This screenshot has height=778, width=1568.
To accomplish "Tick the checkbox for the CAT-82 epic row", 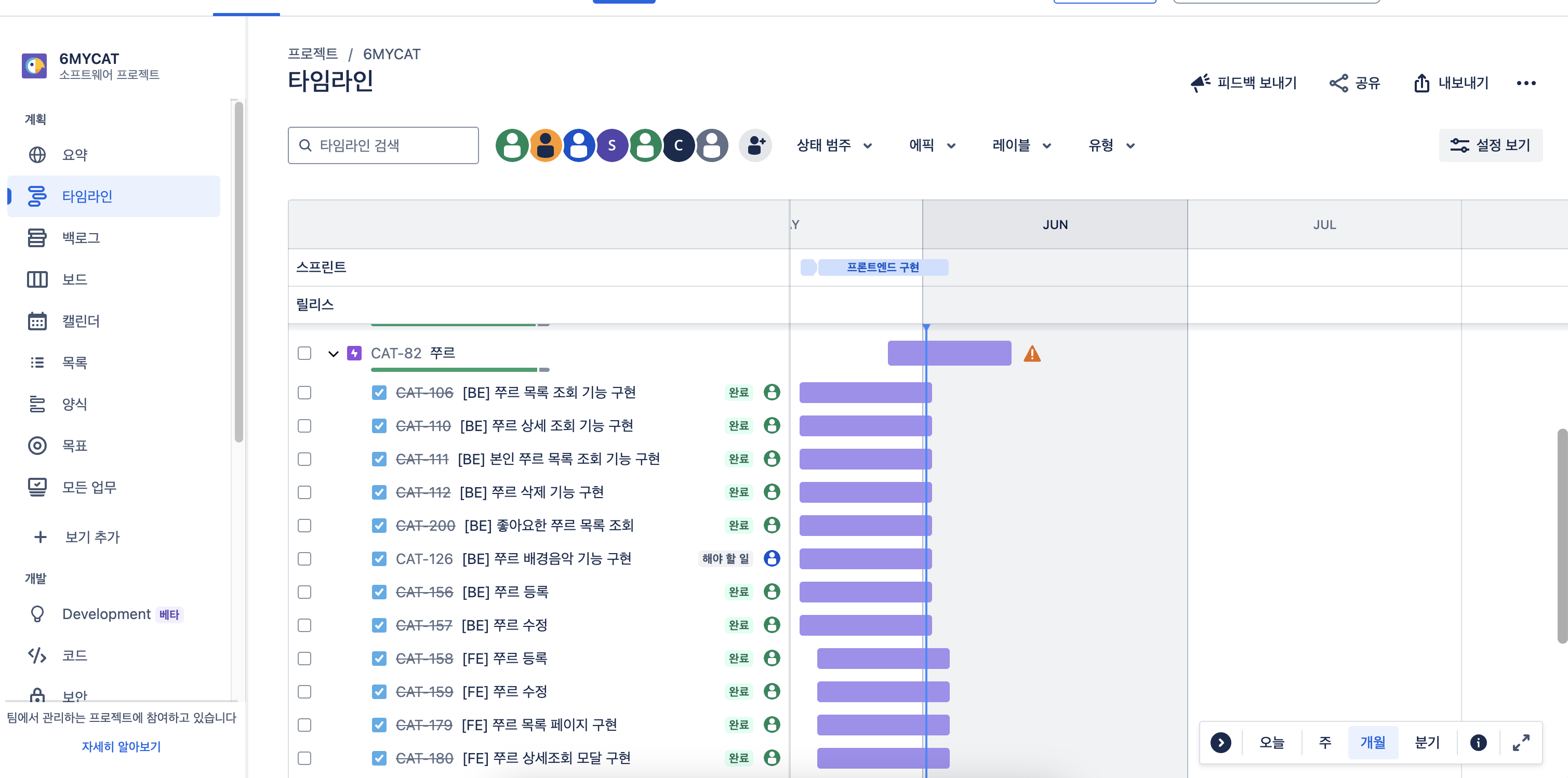I will [304, 353].
